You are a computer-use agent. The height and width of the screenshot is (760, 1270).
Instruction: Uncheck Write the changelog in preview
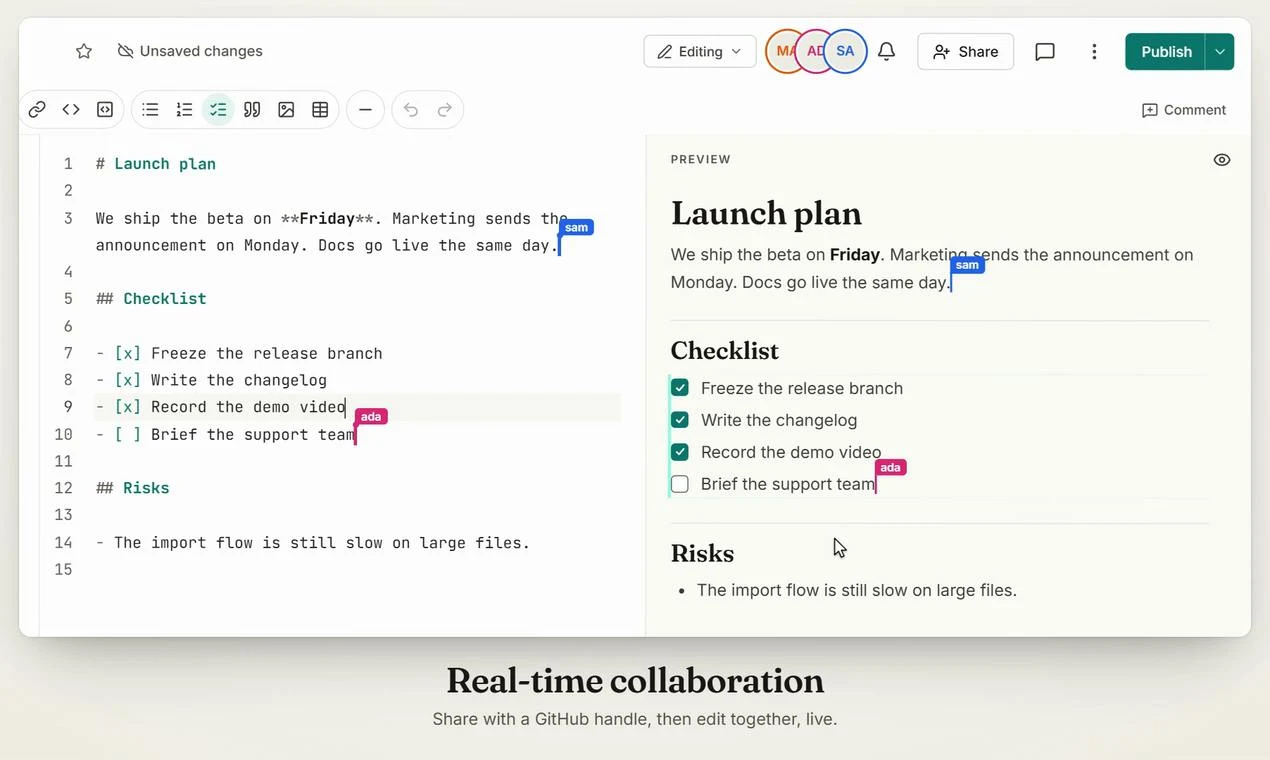(680, 420)
